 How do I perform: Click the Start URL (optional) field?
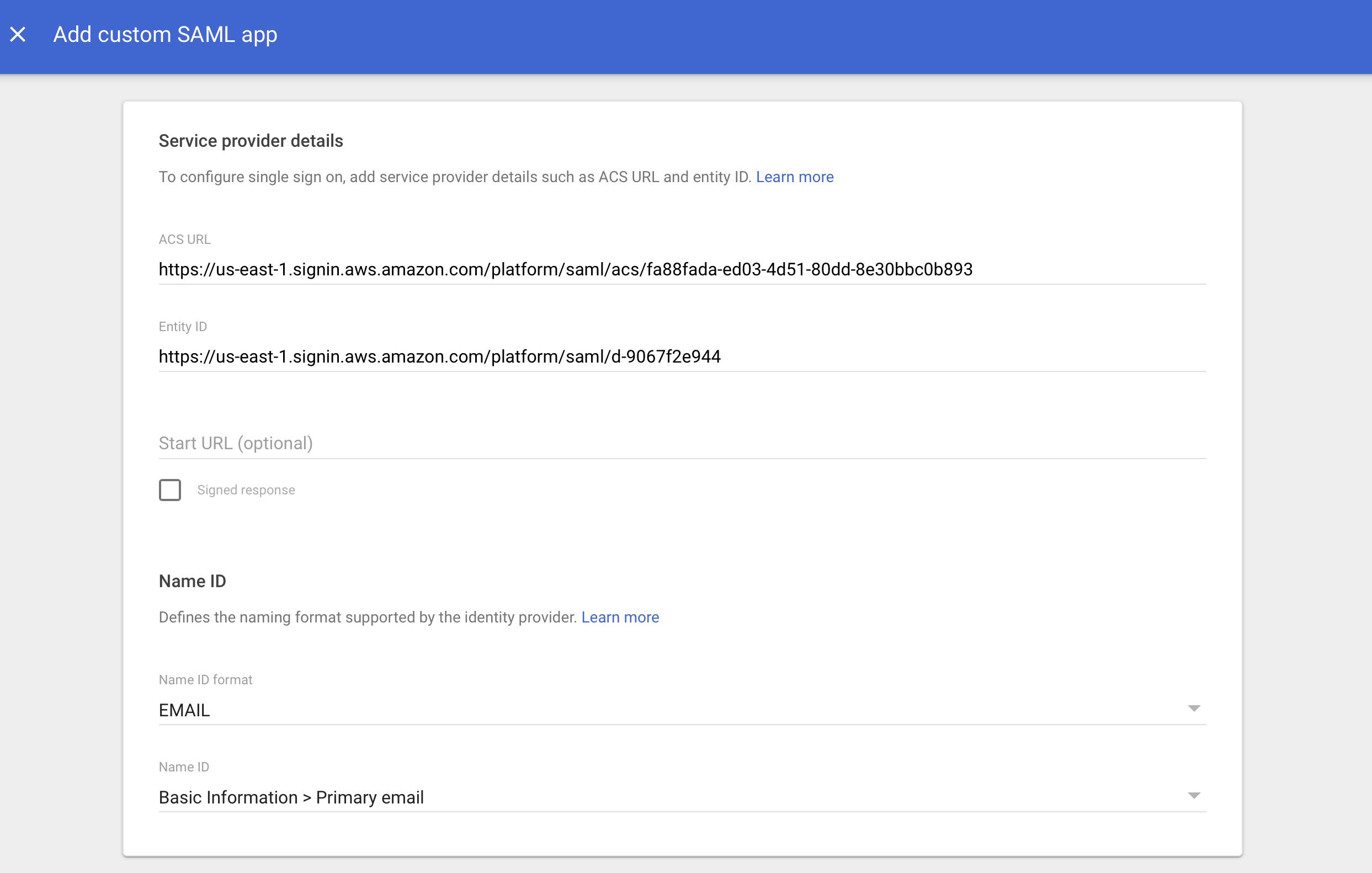click(x=682, y=443)
